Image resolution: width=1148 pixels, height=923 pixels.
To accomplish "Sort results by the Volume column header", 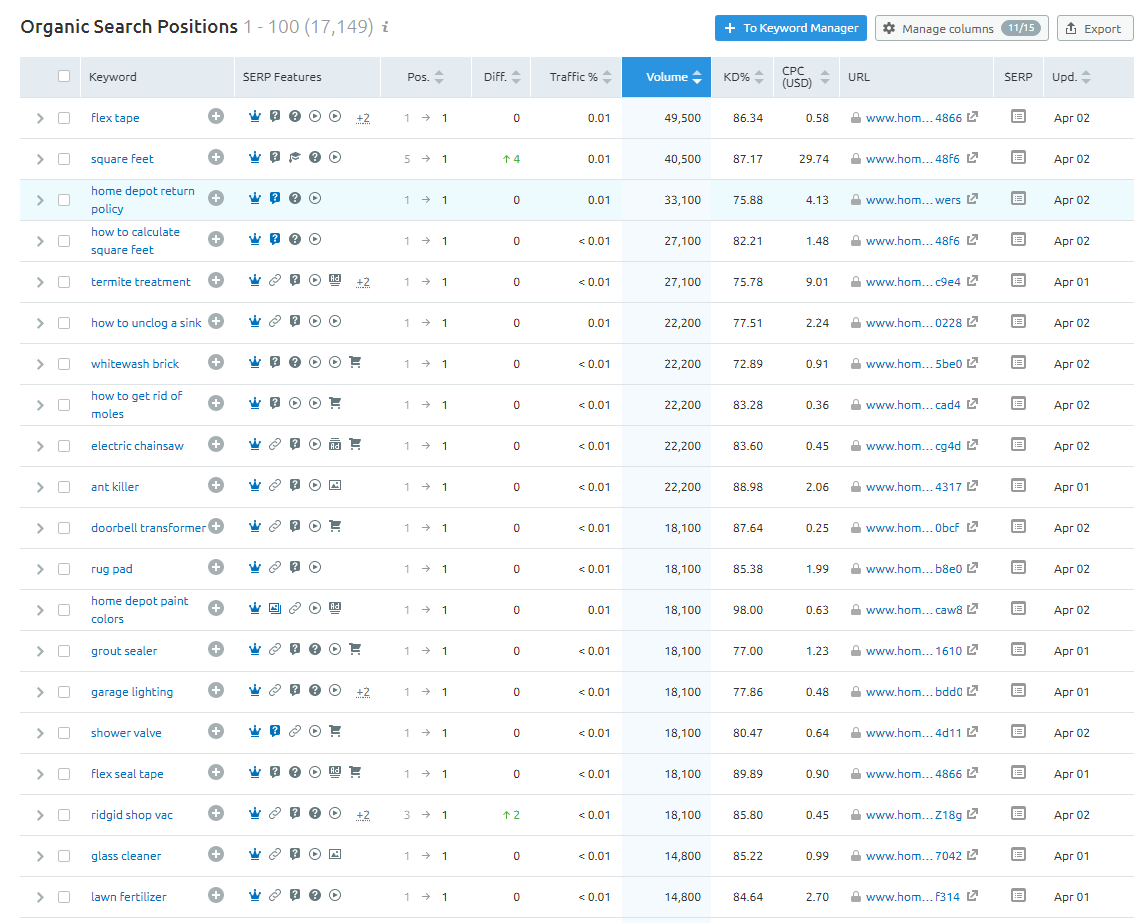I will [666, 77].
